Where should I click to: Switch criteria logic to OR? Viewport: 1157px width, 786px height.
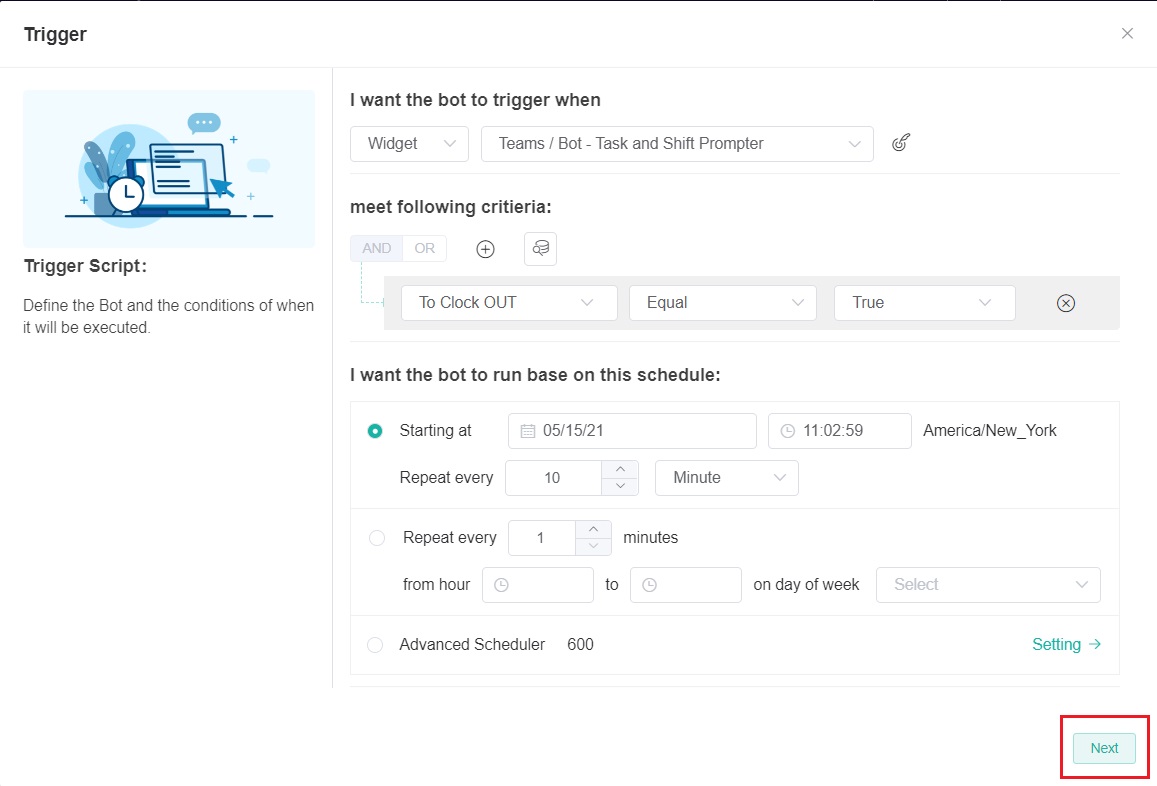(x=425, y=249)
